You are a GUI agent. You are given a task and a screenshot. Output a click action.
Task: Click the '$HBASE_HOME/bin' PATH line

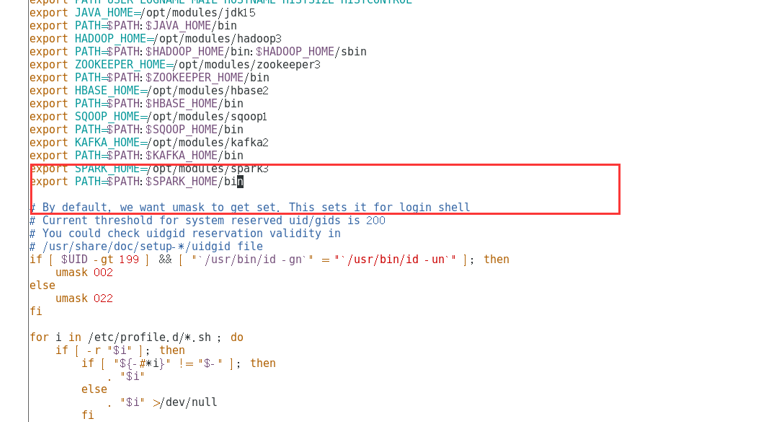pos(136,104)
